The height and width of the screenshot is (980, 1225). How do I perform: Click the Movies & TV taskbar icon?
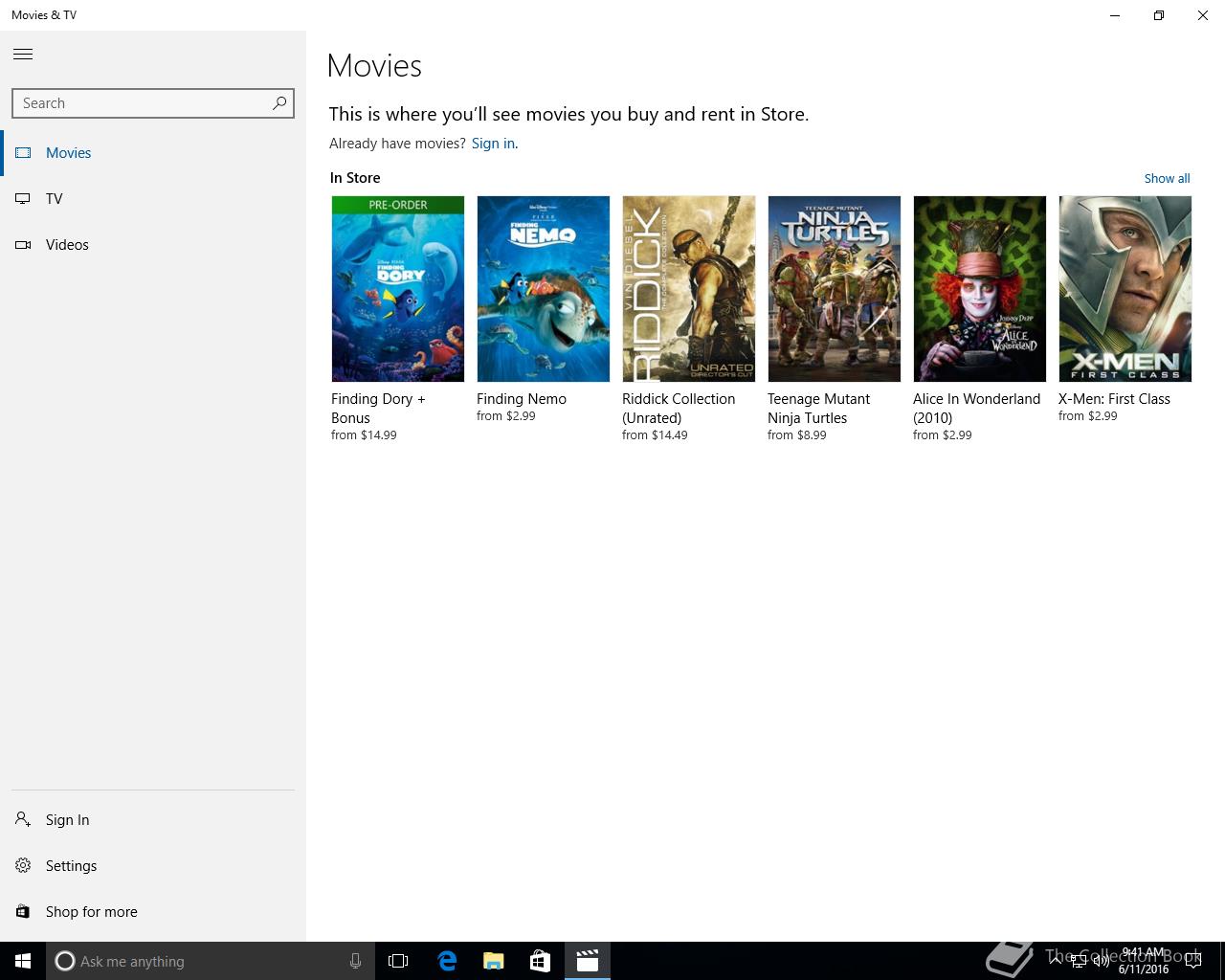click(587, 961)
